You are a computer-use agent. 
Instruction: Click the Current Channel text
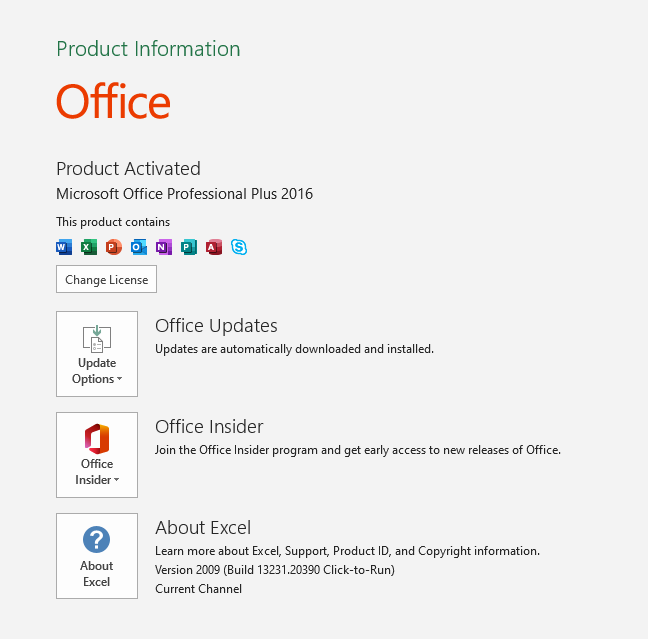coord(198,589)
